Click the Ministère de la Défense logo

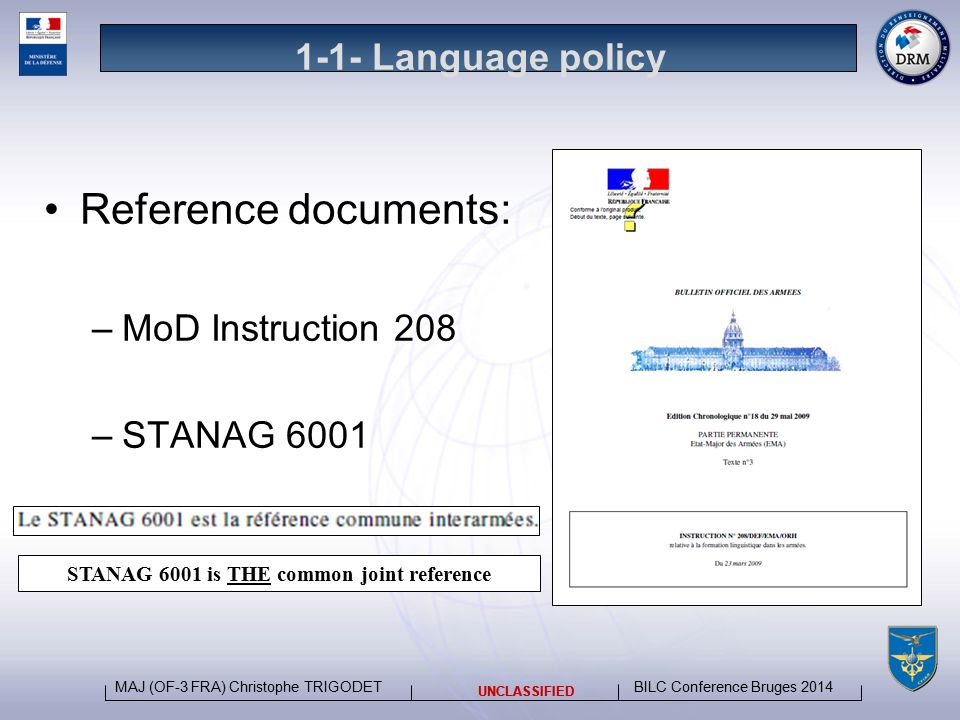(43, 44)
